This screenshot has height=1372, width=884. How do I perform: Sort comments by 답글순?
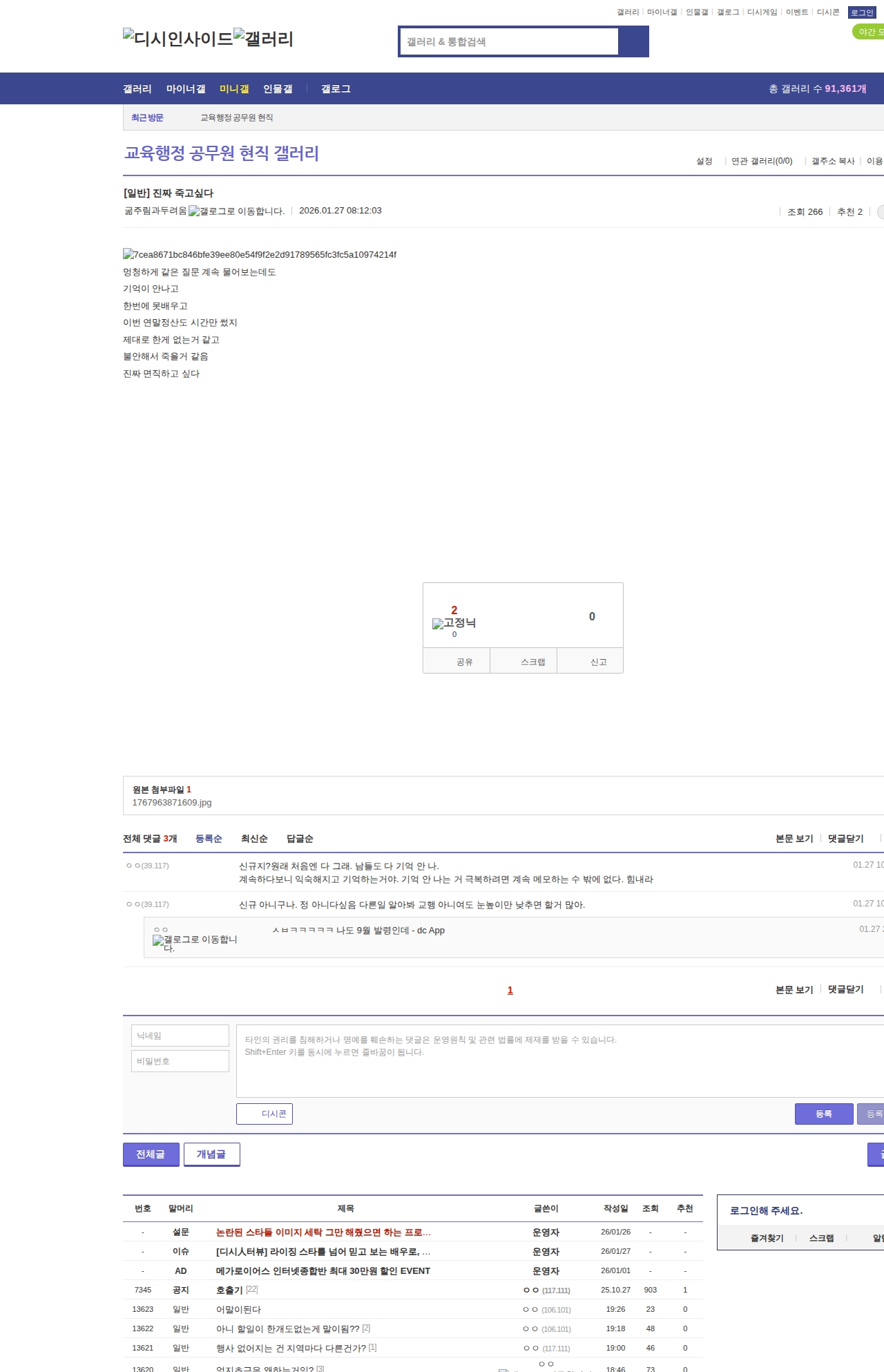click(x=300, y=839)
